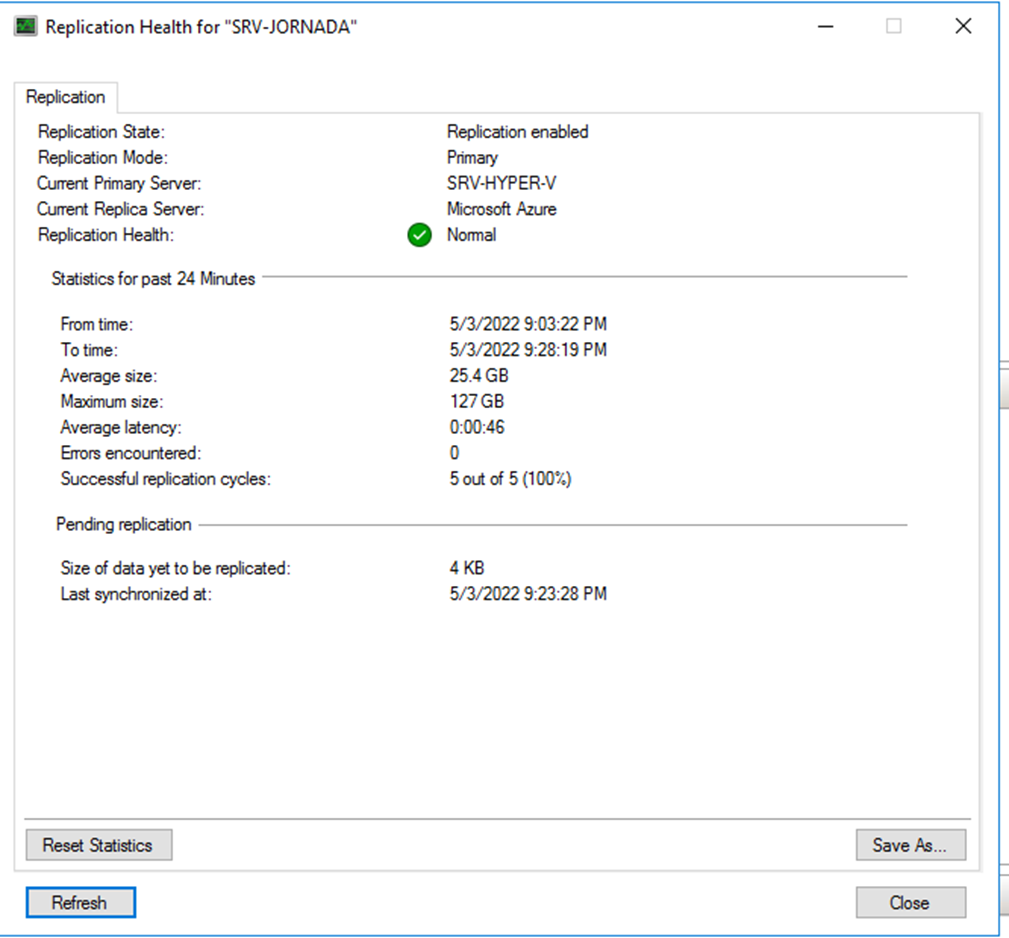
Task: Click the last synchronized value 9:23:28 PM
Action: (x=528, y=594)
